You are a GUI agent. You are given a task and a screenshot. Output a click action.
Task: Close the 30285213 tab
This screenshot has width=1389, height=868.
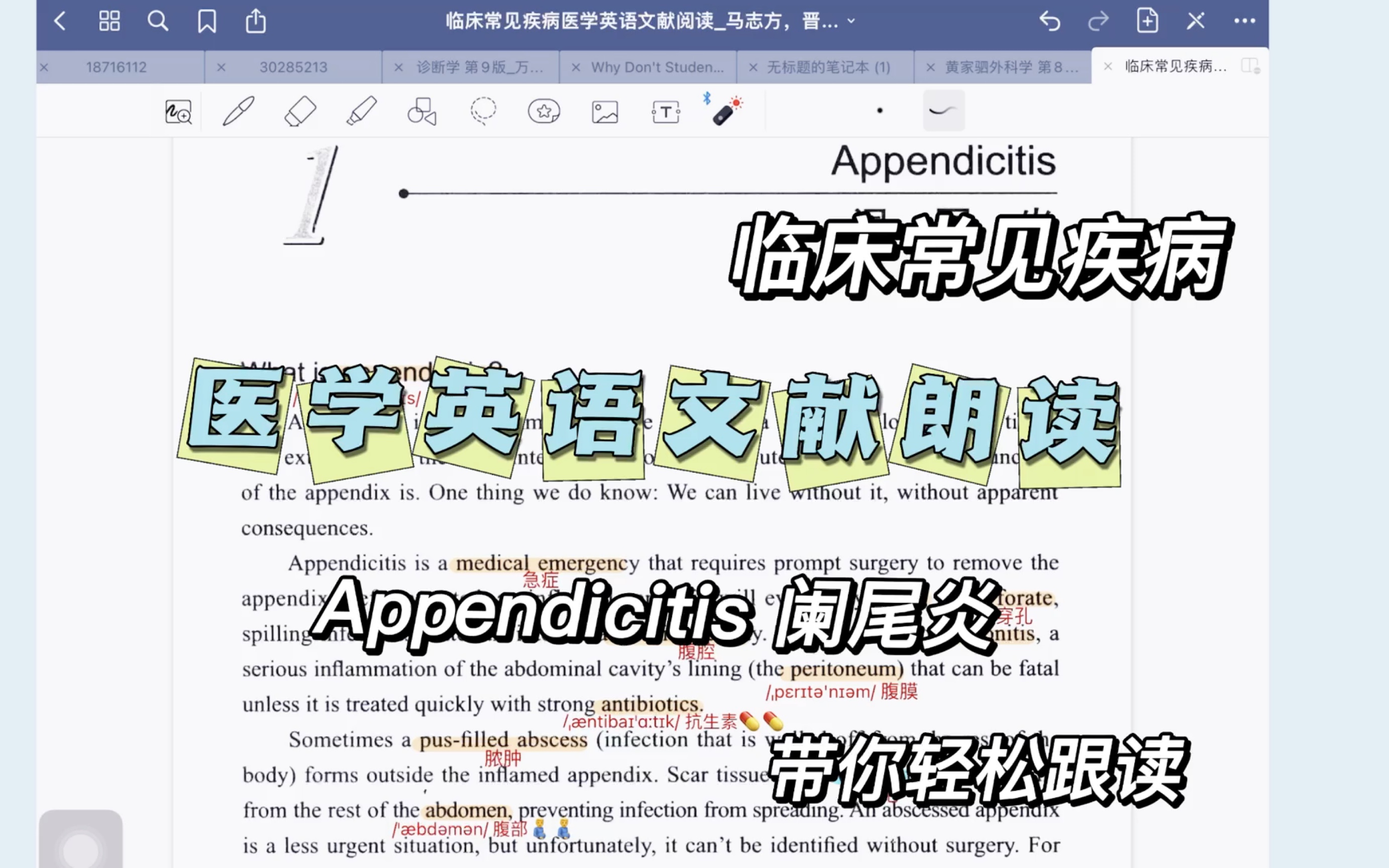pos(221,67)
